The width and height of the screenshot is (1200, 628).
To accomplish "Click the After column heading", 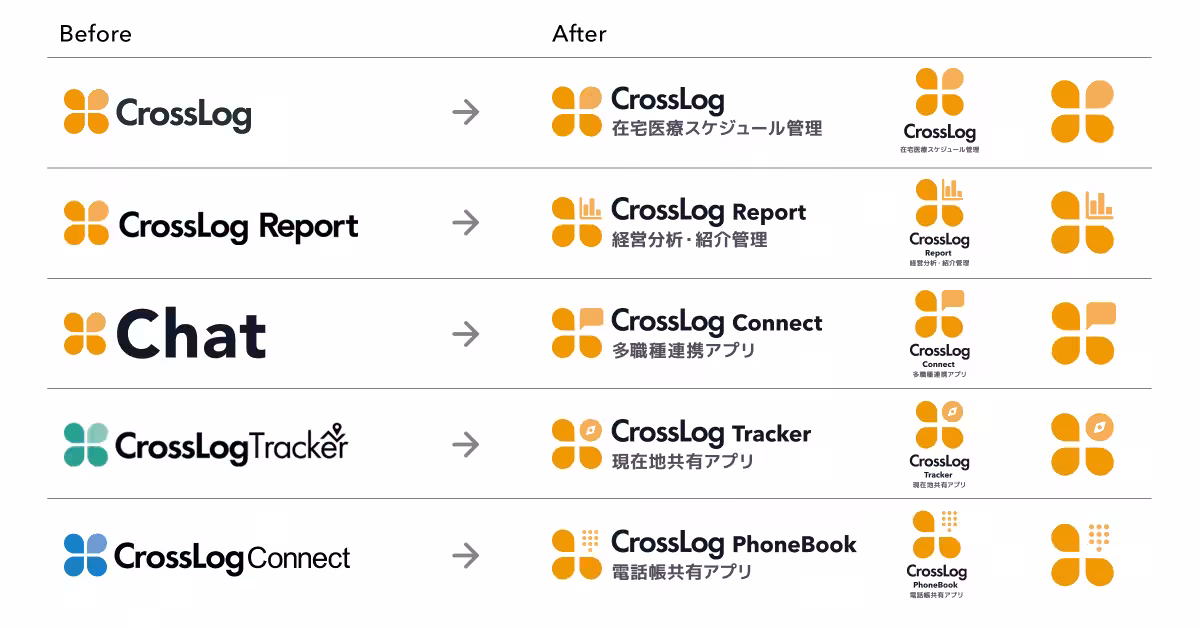I will click(x=579, y=34).
